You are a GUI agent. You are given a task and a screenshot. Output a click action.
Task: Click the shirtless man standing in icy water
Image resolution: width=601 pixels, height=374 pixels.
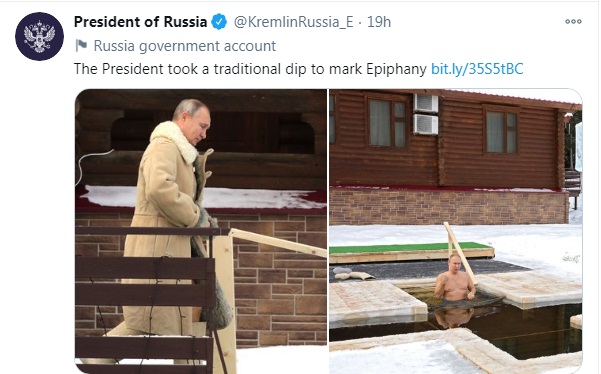[x=455, y=280]
